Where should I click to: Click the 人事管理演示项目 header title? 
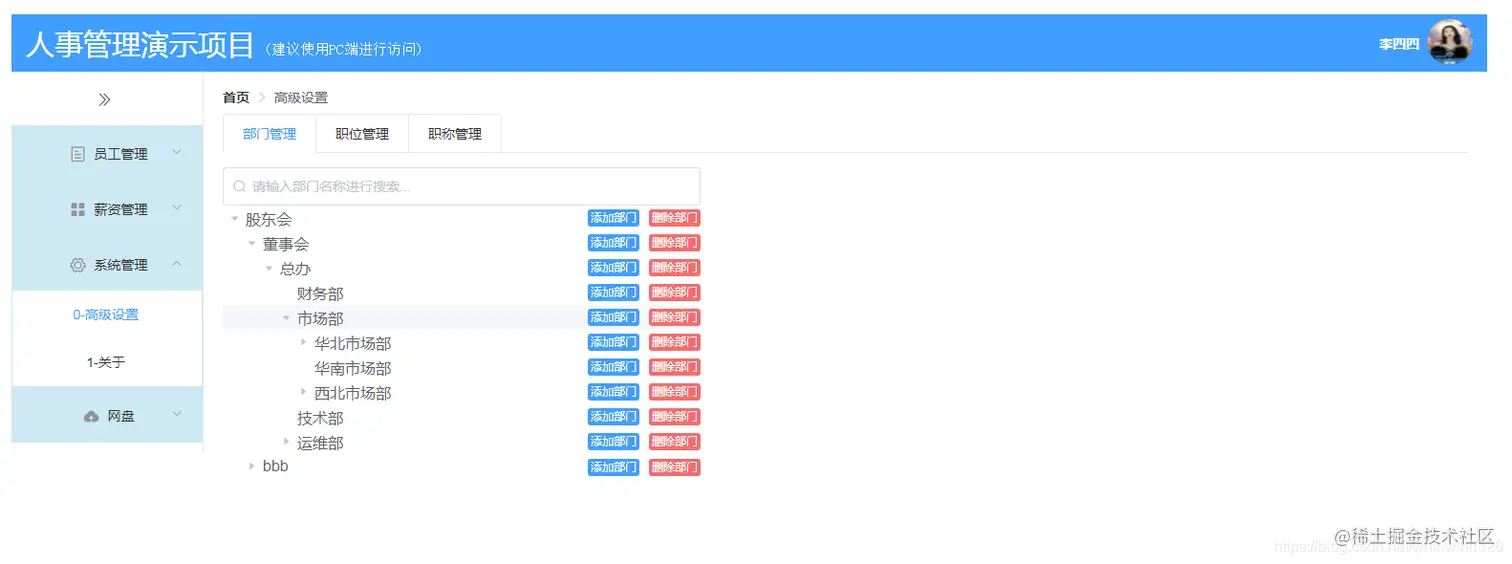point(140,45)
